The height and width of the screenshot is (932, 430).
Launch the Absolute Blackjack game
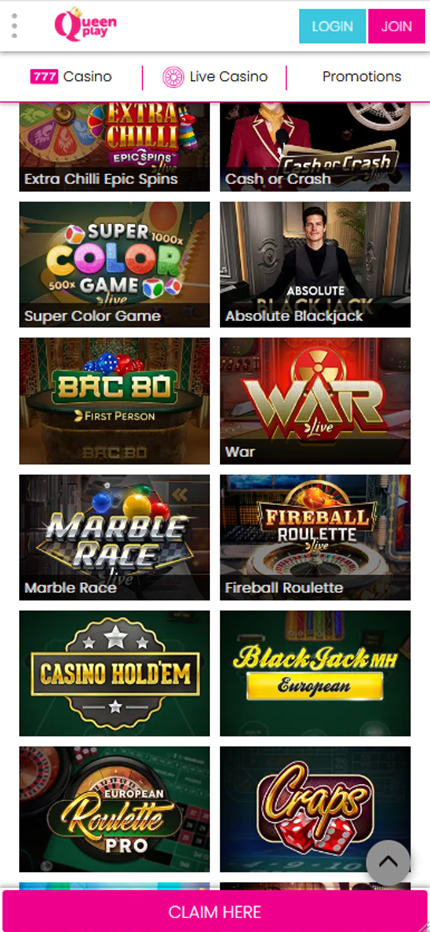pos(315,265)
